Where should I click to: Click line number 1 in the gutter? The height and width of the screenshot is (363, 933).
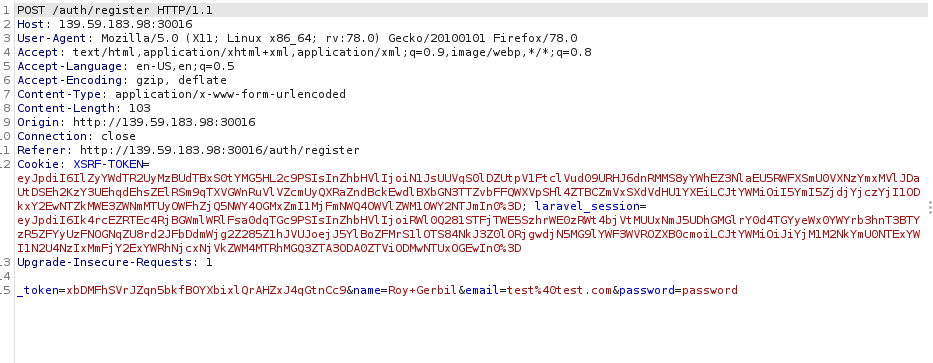pyautogui.click(x=7, y=10)
